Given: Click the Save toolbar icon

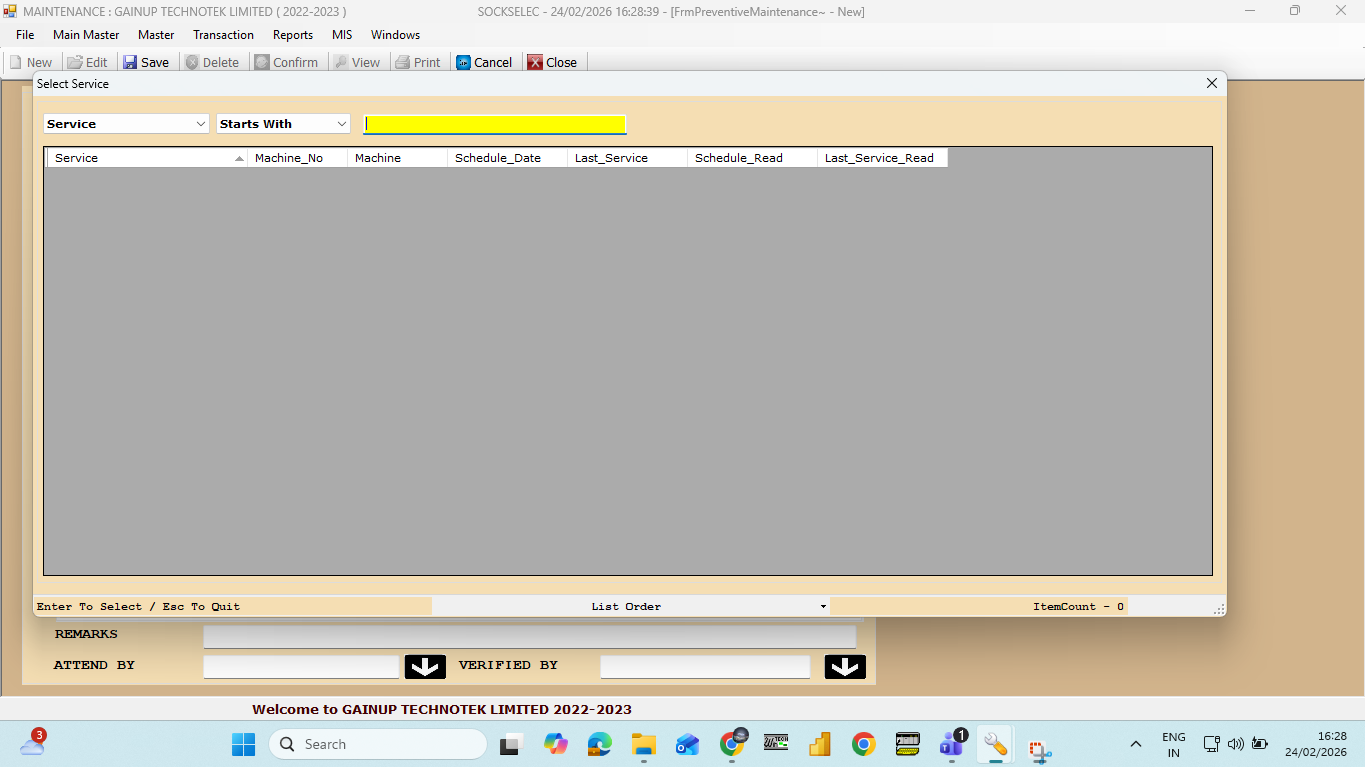Looking at the screenshot, I should 130,62.
